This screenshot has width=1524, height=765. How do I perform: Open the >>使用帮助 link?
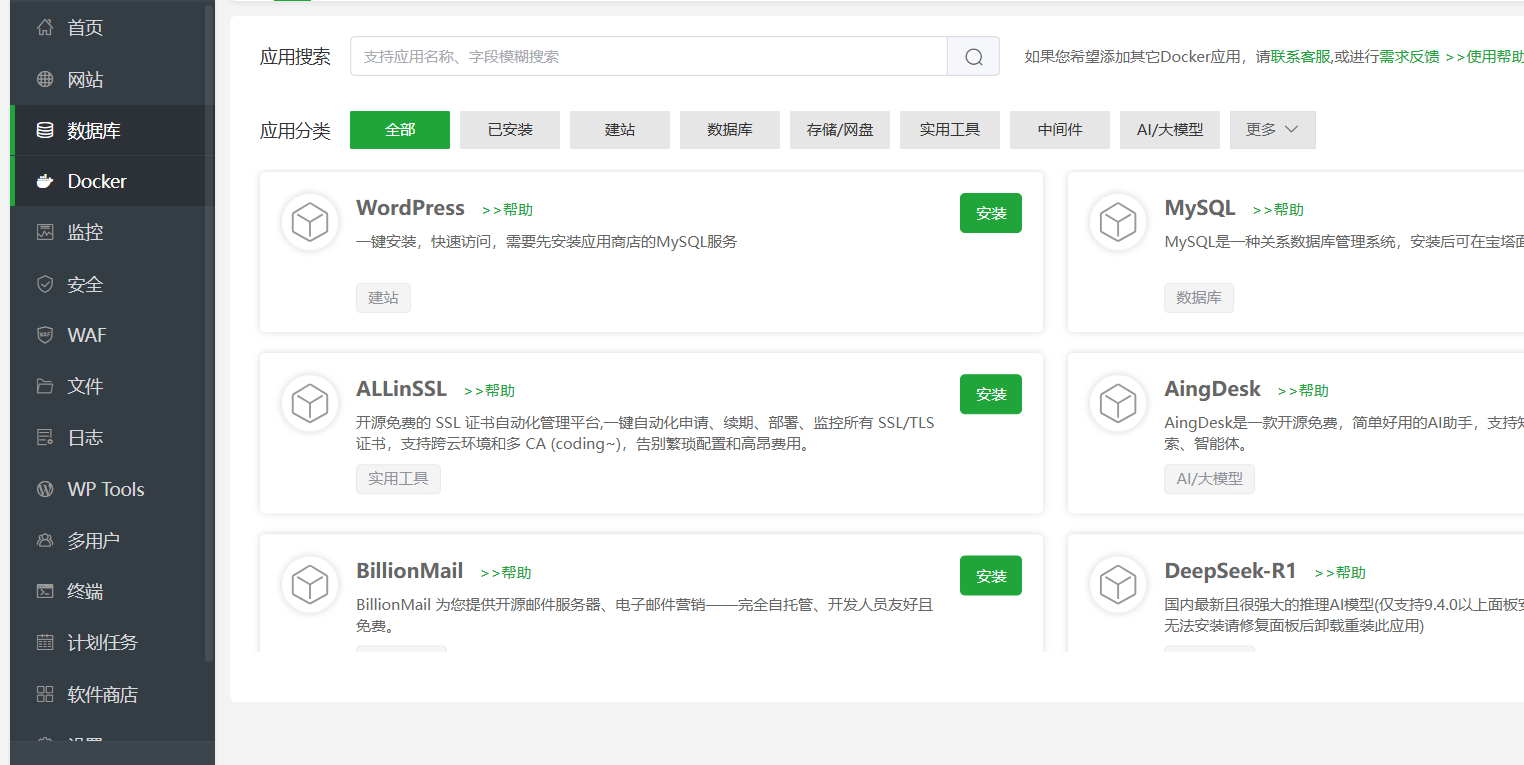(x=1485, y=57)
